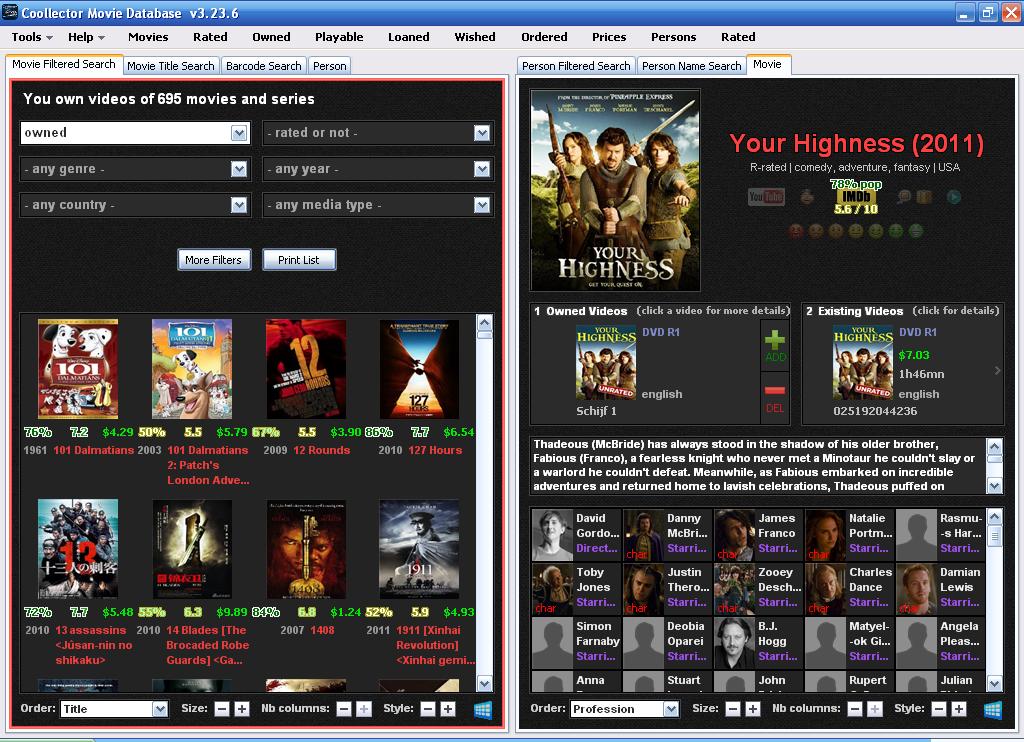The width and height of the screenshot is (1024, 742).
Task: Open the Person Name Search tab
Action: (x=692, y=65)
